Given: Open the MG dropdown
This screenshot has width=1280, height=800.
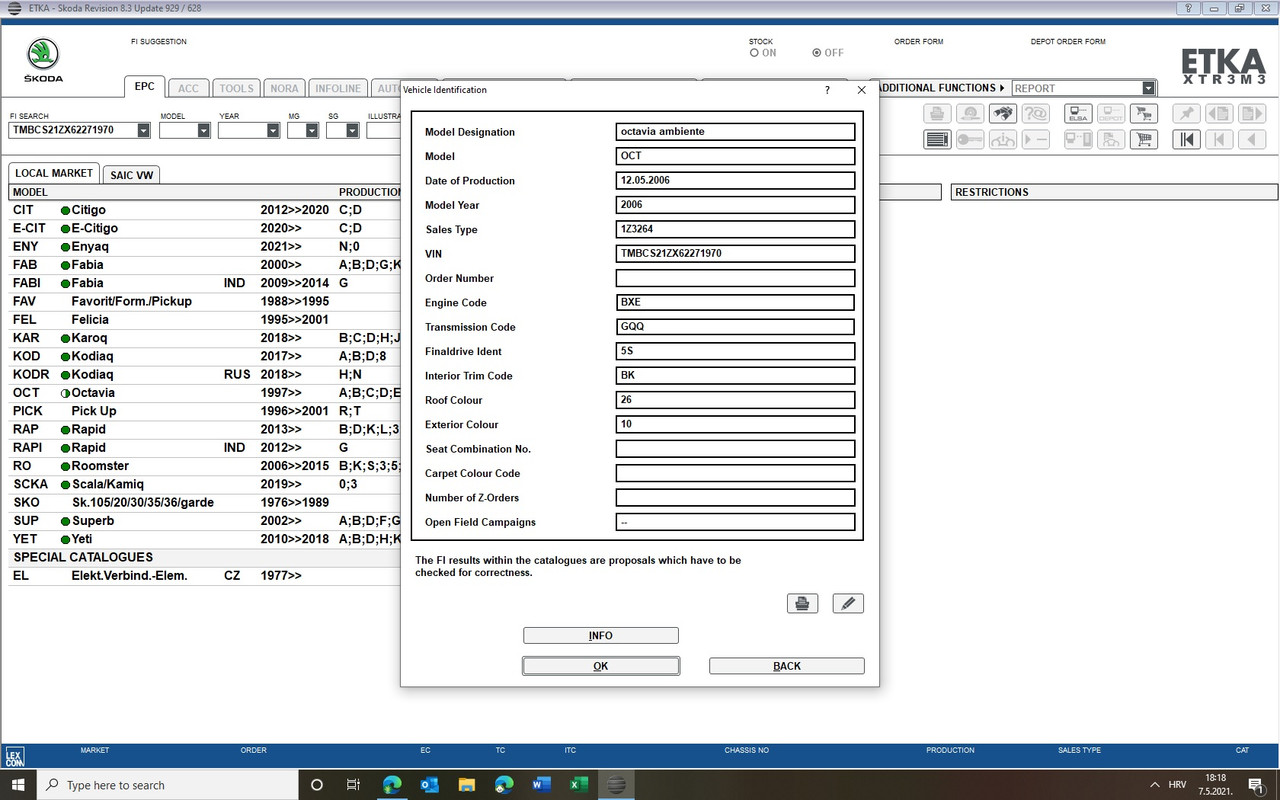Looking at the screenshot, I should (x=311, y=130).
